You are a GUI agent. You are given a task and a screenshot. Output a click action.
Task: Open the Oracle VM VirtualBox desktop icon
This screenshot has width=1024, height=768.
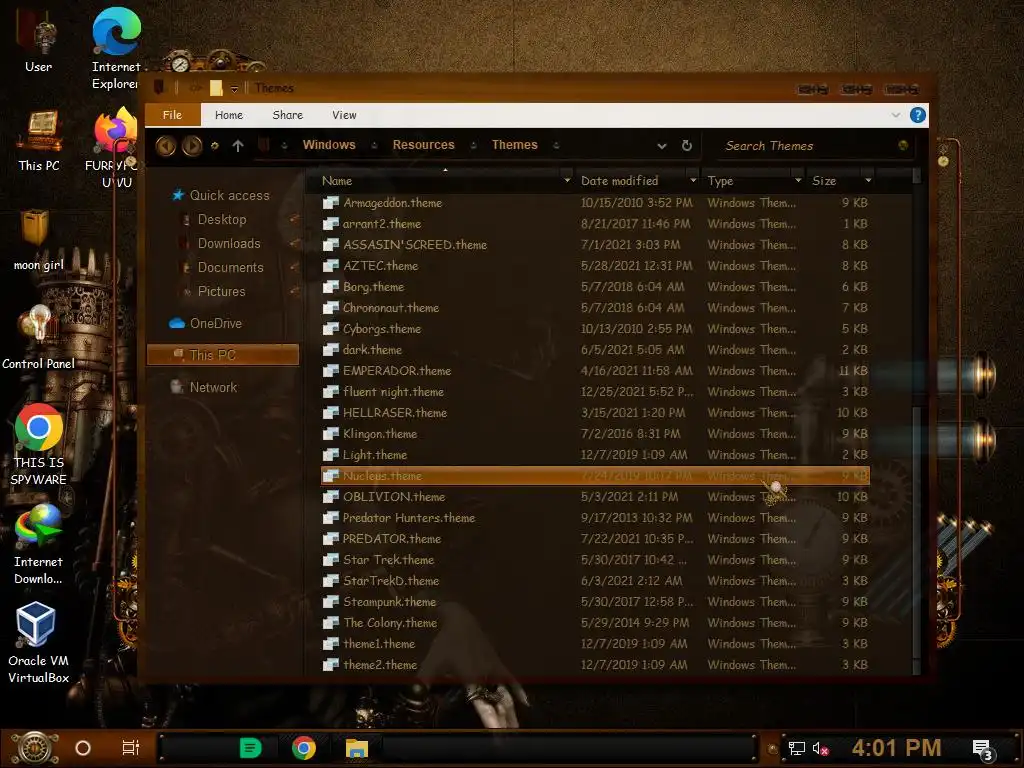pos(38,643)
